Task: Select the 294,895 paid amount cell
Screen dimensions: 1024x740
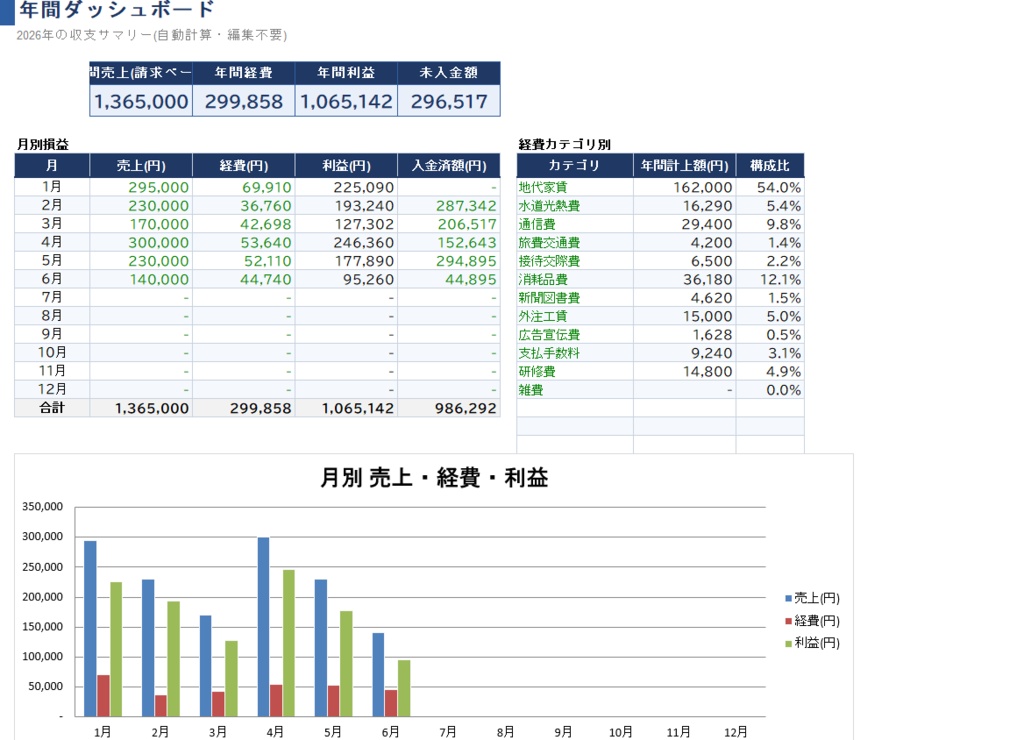Action: 449,261
